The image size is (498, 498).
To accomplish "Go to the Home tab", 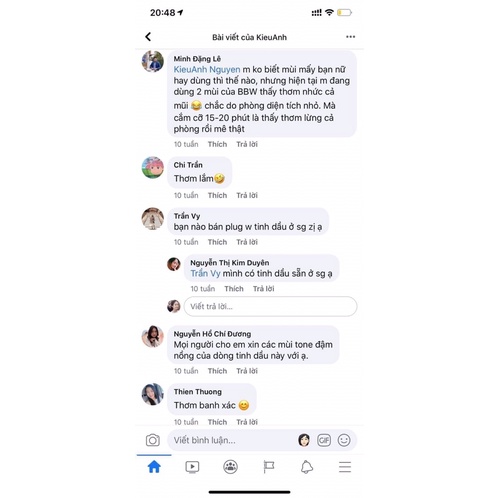I will point(154,467).
